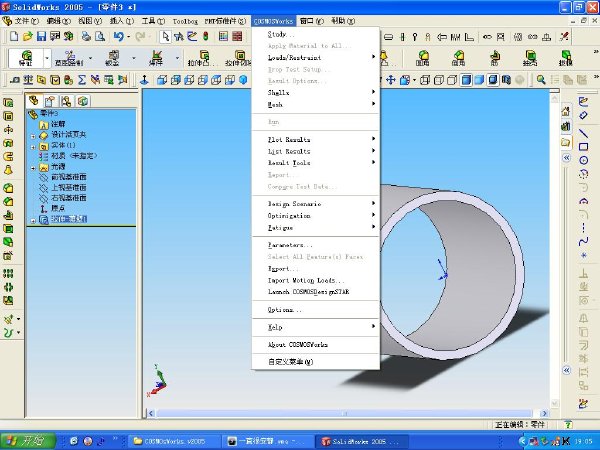Toggle shaded display mode
The width and height of the screenshot is (600, 450).
pos(479,80)
